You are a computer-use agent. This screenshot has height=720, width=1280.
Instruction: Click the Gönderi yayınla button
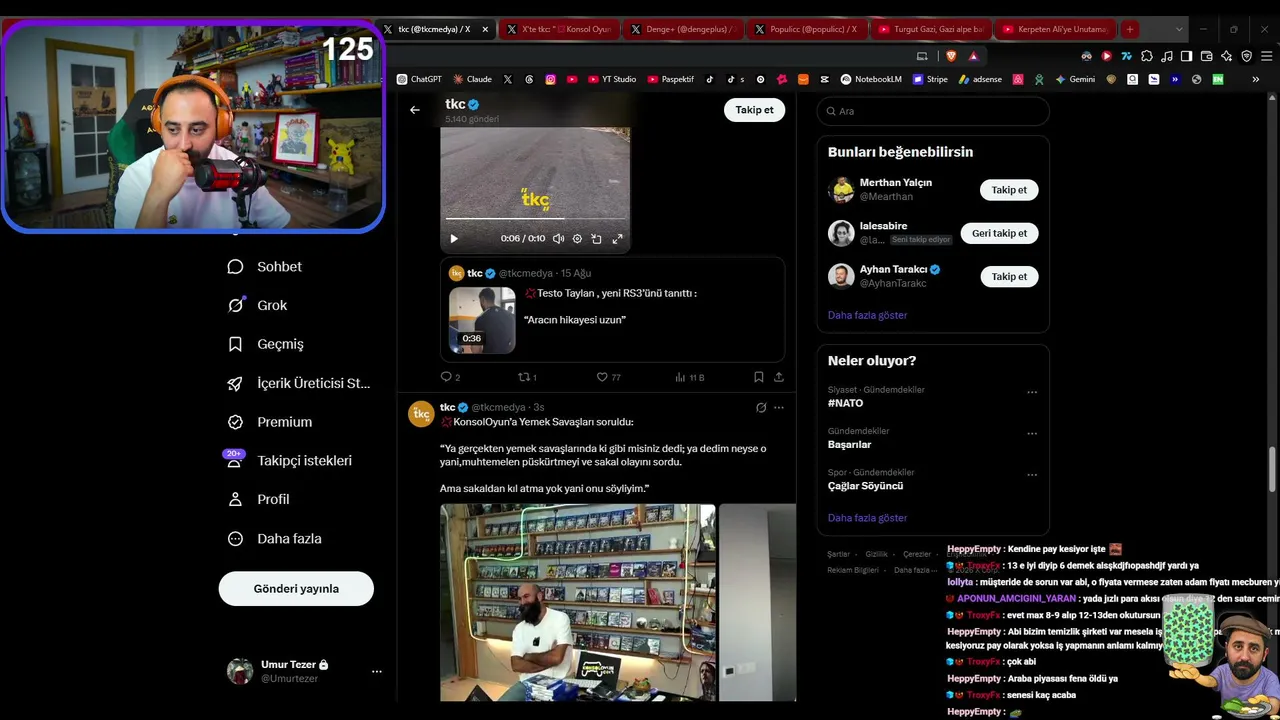pos(296,589)
